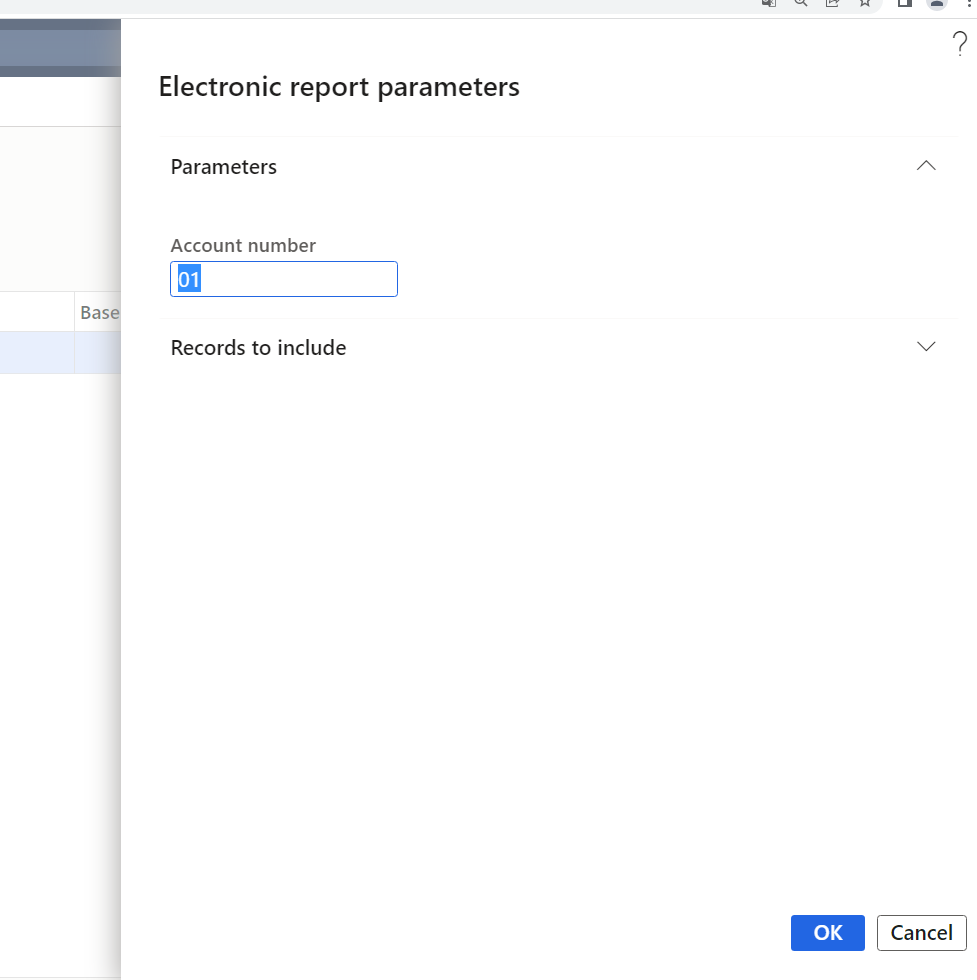Image resolution: width=977 pixels, height=980 pixels.
Task: Click the Electronic report parameters title
Action: [x=338, y=87]
